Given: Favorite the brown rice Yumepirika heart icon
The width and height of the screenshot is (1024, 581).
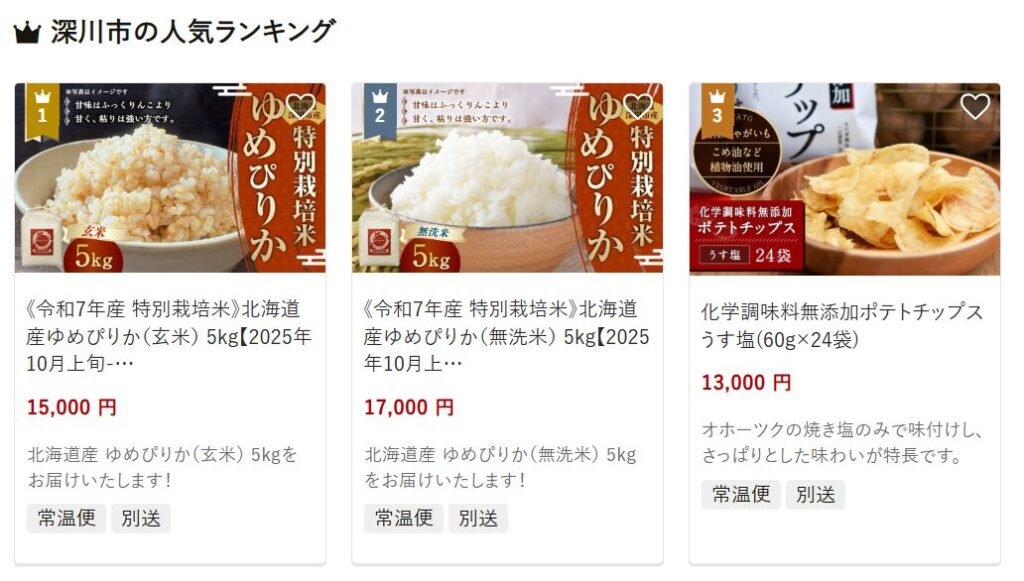Looking at the screenshot, I should tap(300, 106).
